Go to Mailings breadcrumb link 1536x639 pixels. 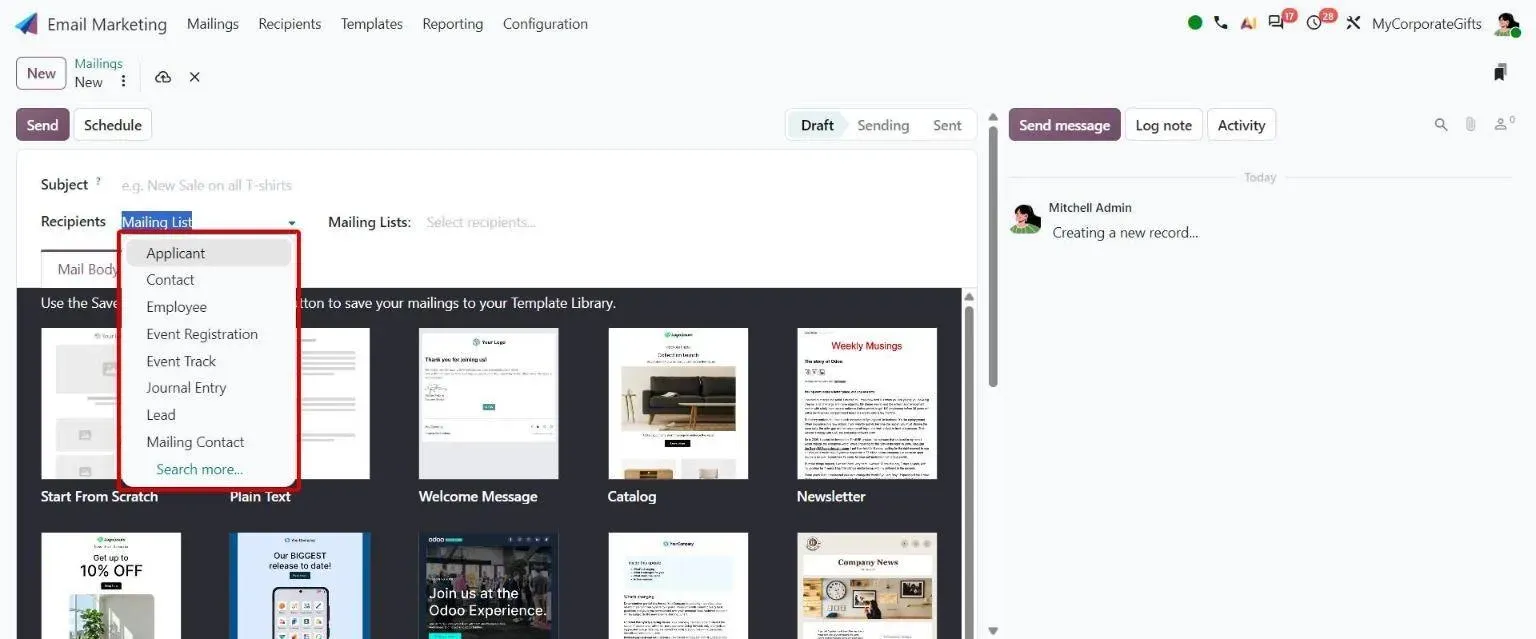(x=98, y=64)
